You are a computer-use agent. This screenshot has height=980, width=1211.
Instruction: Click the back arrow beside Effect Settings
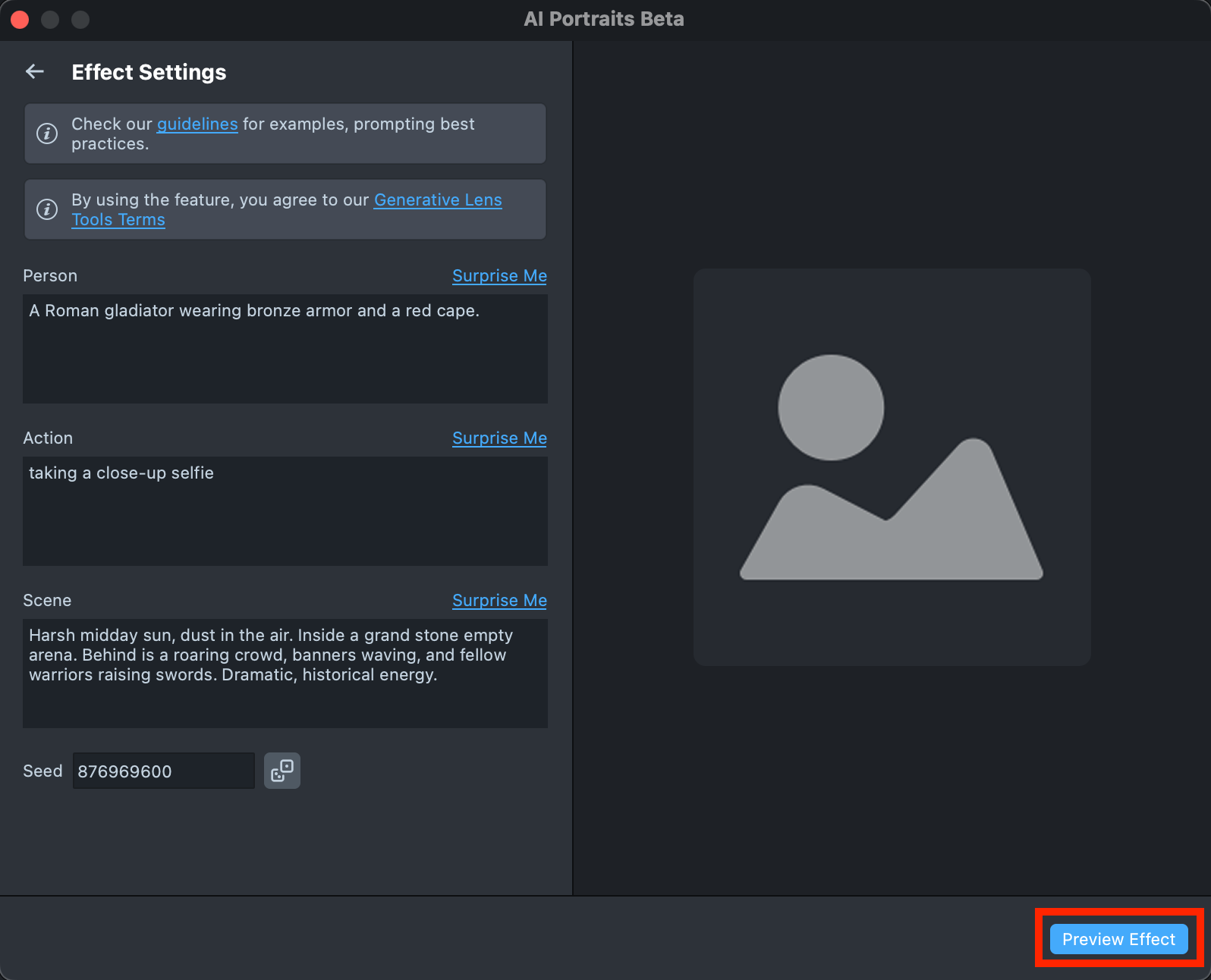[35, 72]
